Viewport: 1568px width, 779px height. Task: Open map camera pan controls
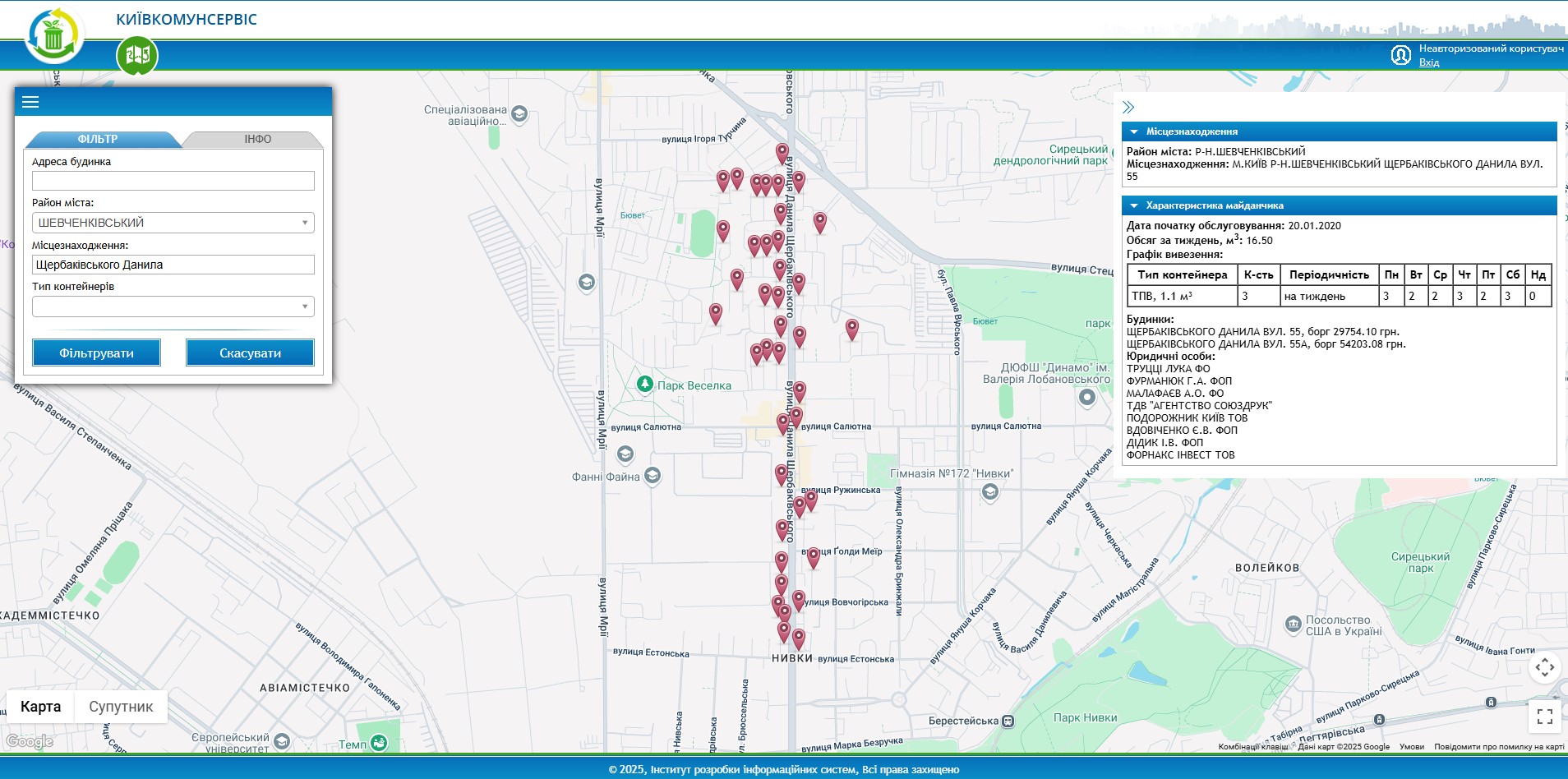click(x=1544, y=667)
